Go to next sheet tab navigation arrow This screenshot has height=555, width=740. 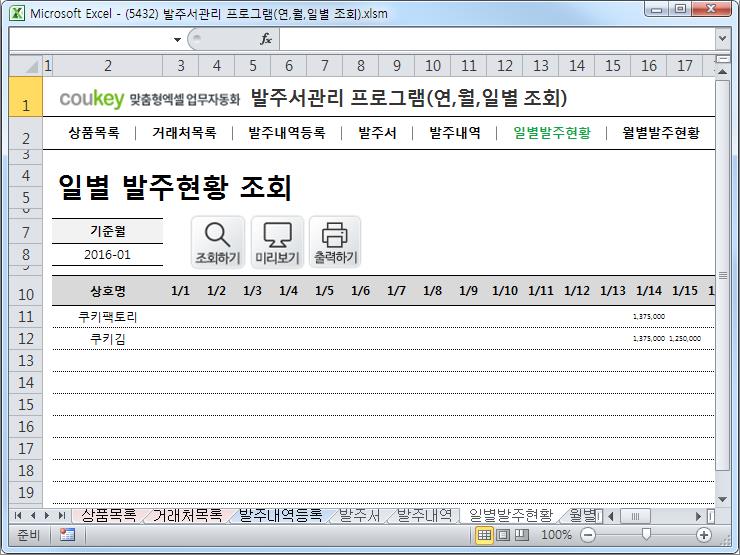tap(47, 515)
